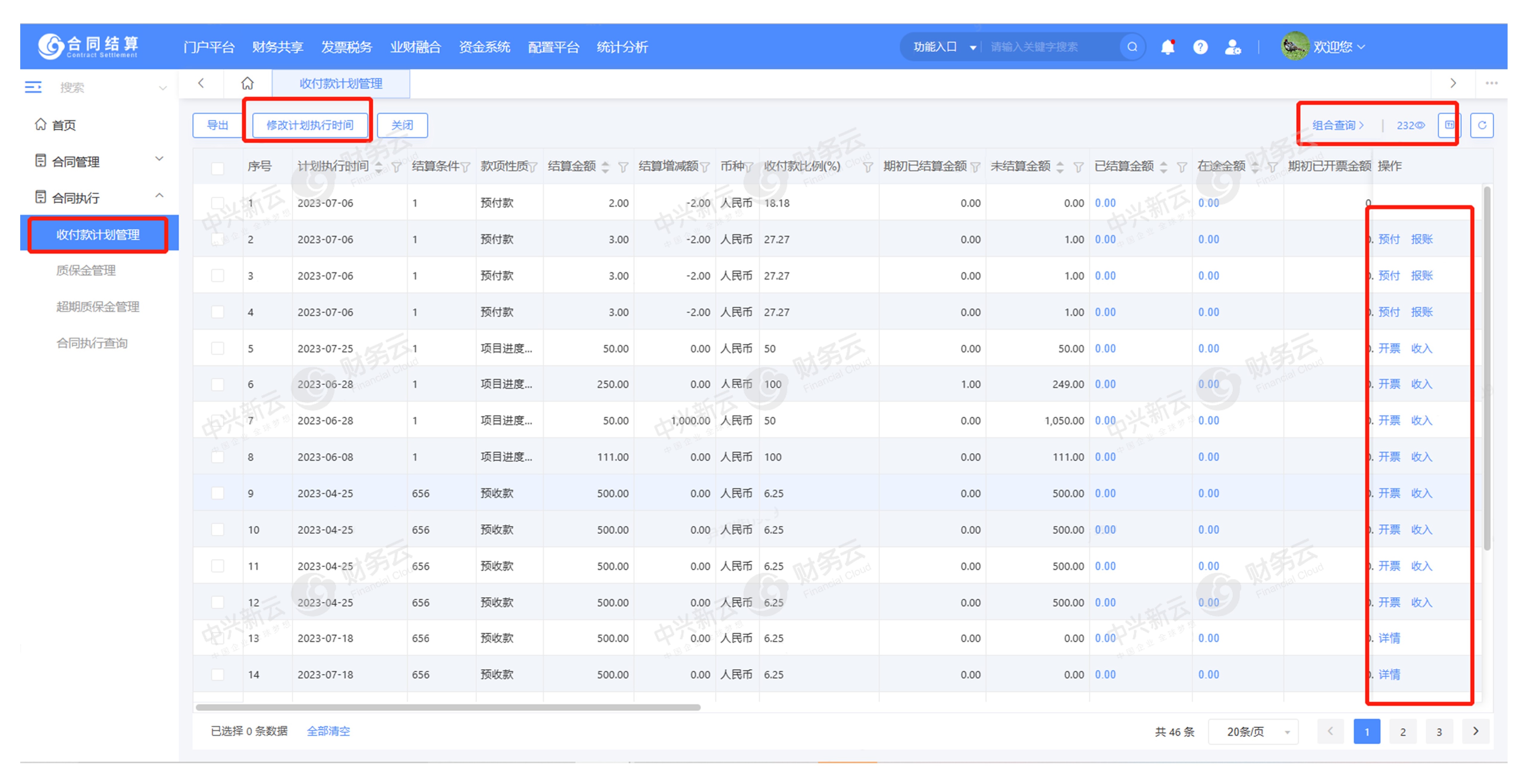Open the 业财融合 menu
Viewport: 1529px width, 784px height.
coord(416,47)
